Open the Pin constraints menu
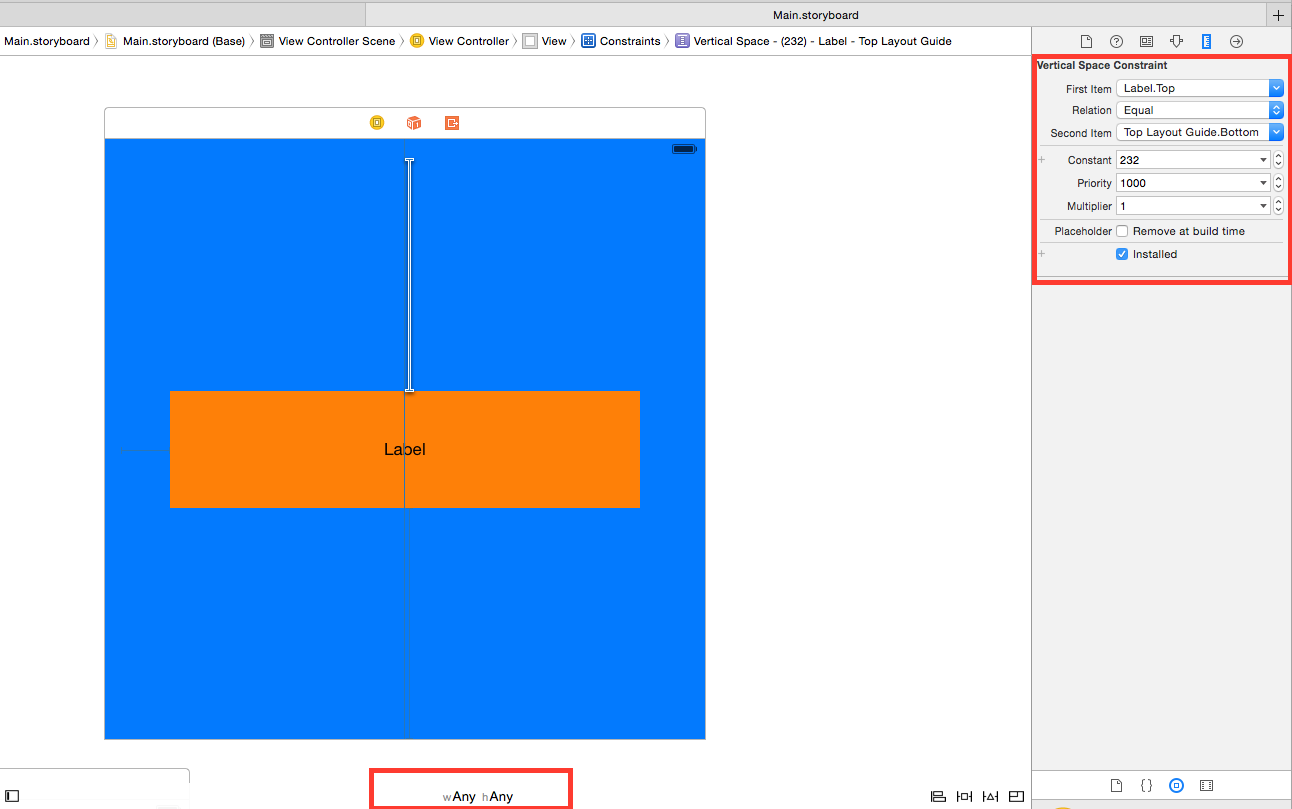The height and width of the screenshot is (809, 1292). coord(964,797)
